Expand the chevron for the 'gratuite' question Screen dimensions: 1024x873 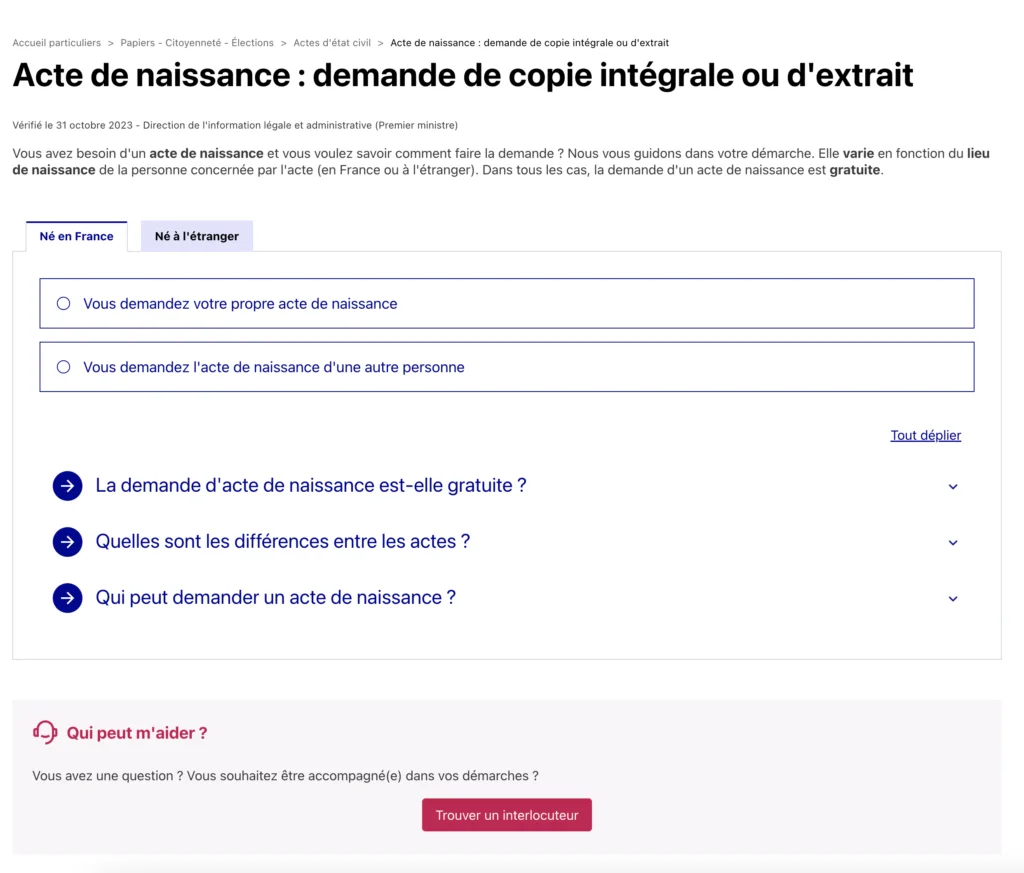[953, 486]
